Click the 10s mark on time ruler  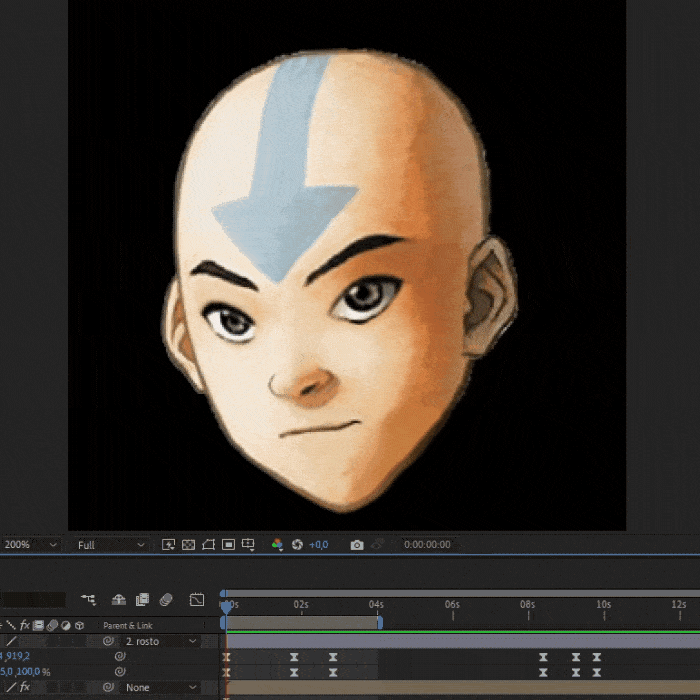point(604,604)
